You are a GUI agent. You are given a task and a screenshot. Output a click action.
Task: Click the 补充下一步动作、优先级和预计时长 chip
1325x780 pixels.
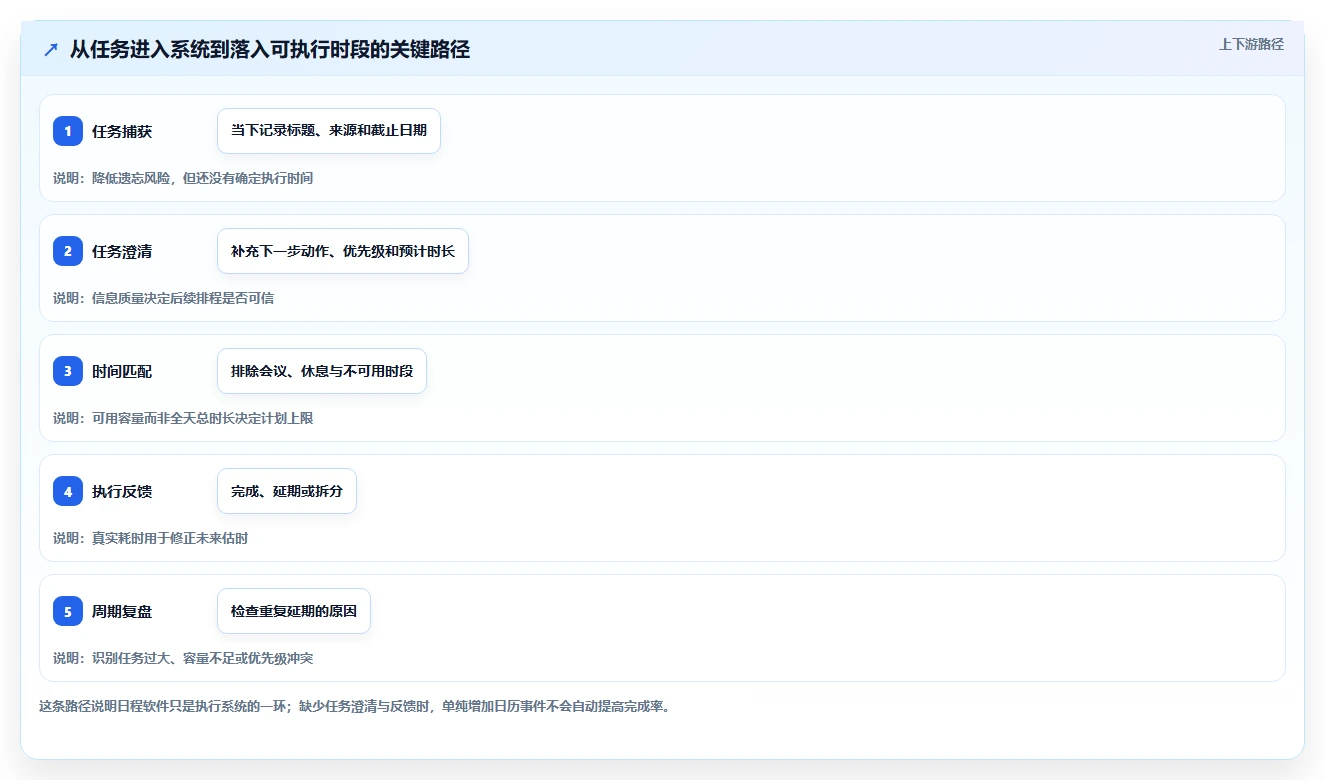coord(343,251)
